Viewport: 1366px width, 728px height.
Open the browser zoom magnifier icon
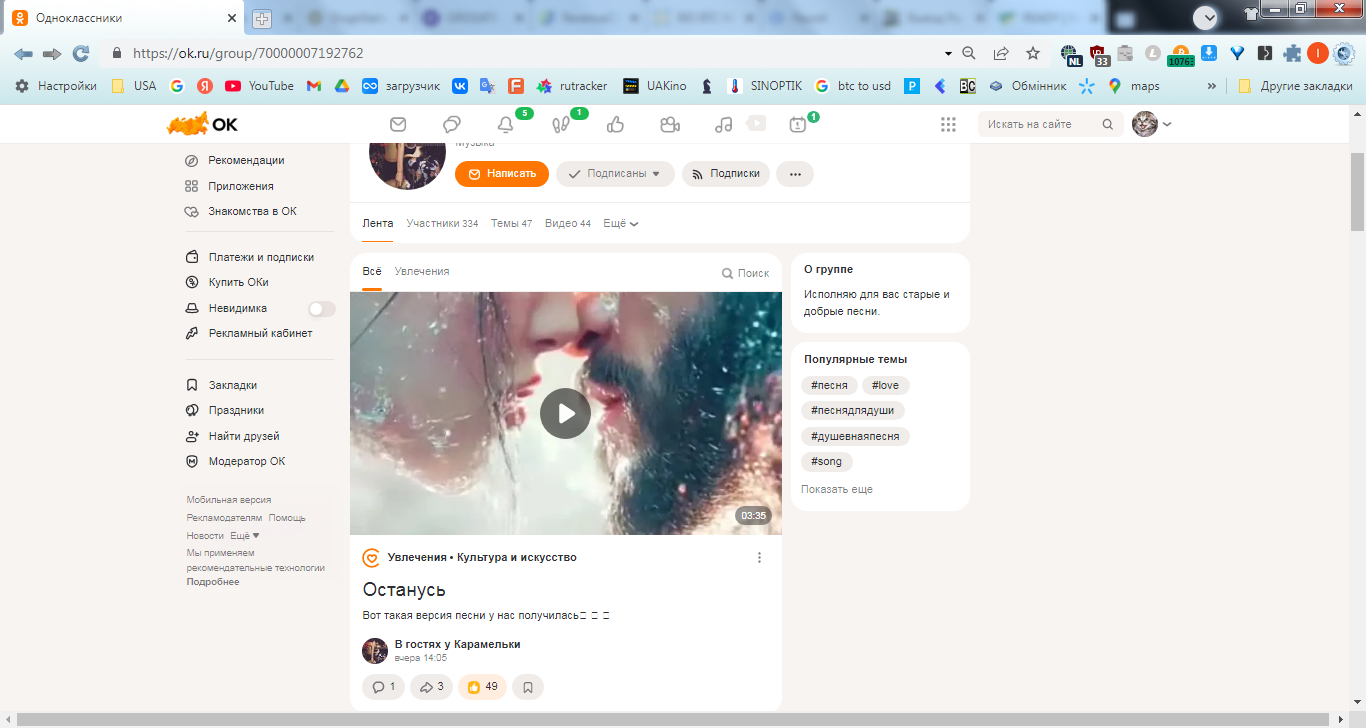pyautogui.click(x=968, y=53)
